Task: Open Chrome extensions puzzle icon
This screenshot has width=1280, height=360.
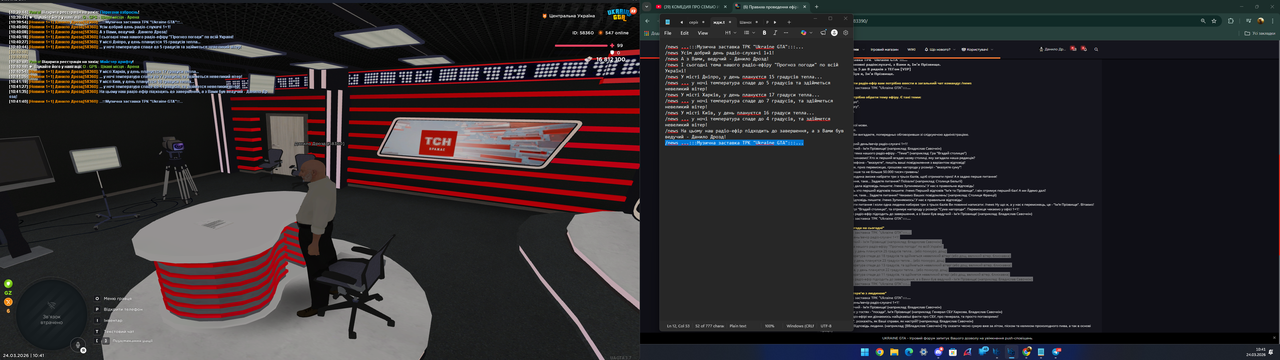Action: [x=1231, y=21]
